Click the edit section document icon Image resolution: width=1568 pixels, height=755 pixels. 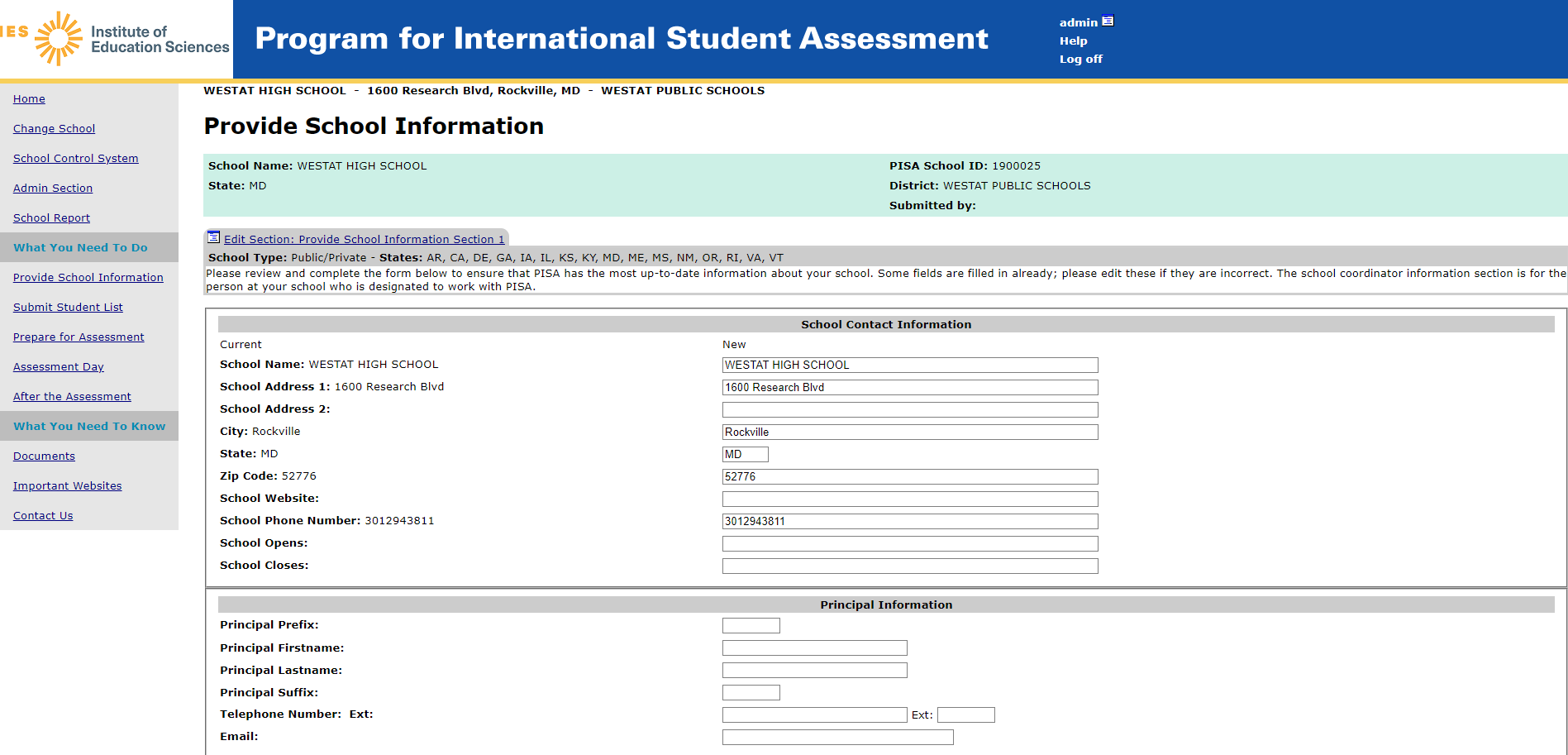pyautogui.click(x=213, y=237)
